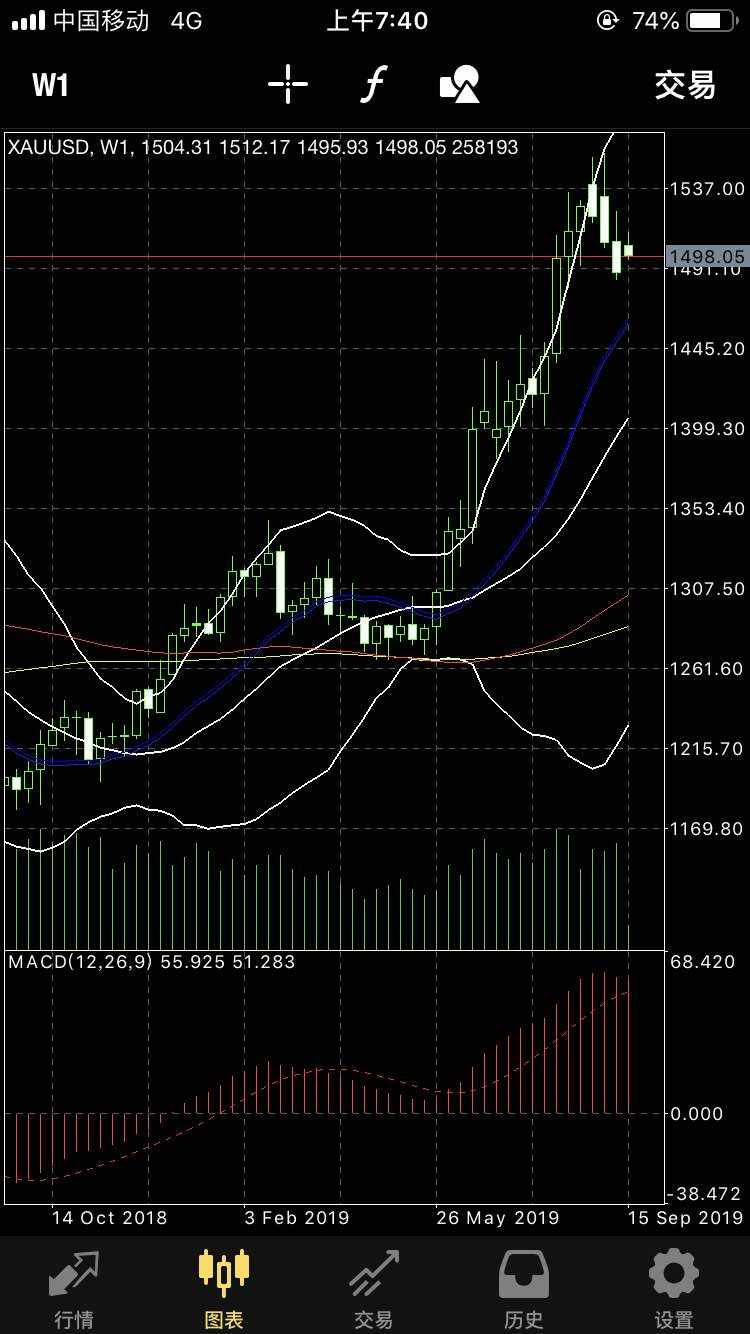Tap the cellular signal bars icon
Screen dimensions: 750x1334
(x=27, y=20)
